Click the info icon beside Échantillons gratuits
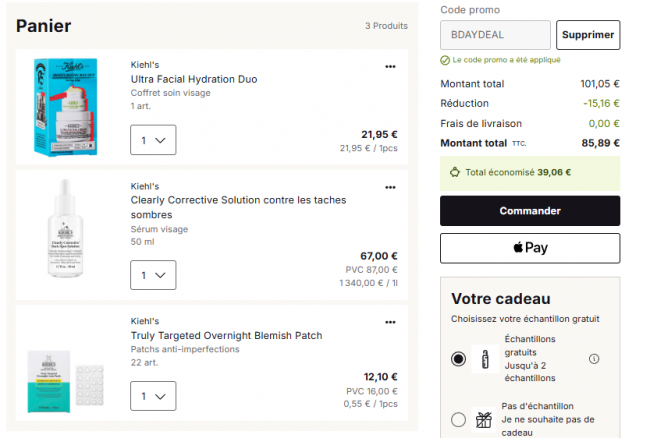Image resolution: width=650 pixels, height=438 pixels. (594, 359)
